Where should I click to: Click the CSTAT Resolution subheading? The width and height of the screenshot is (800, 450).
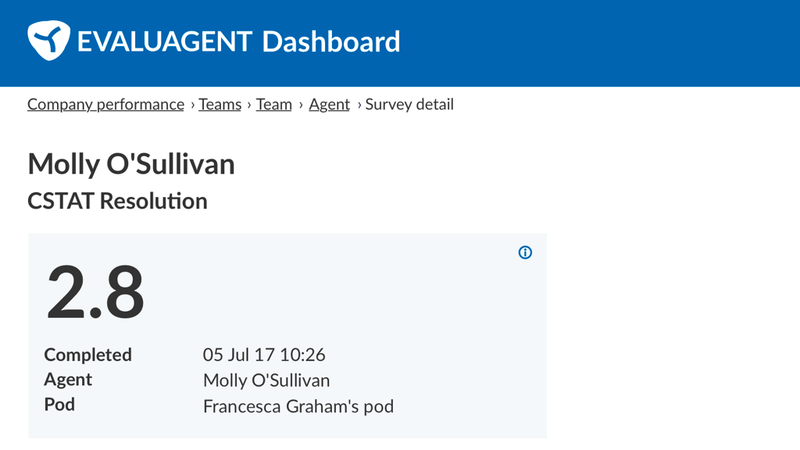(x=117, y=201)
